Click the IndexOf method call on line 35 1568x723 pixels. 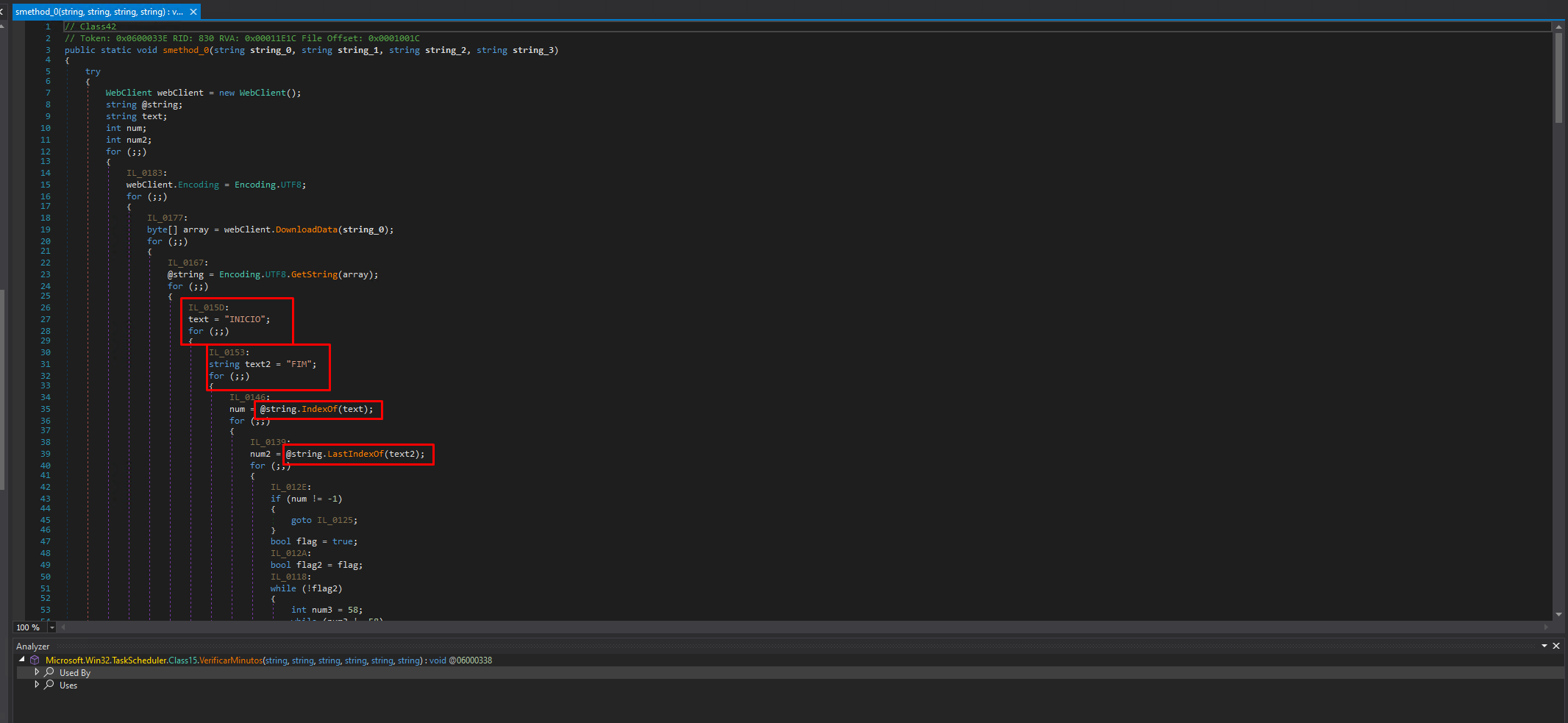click(319, 409)
